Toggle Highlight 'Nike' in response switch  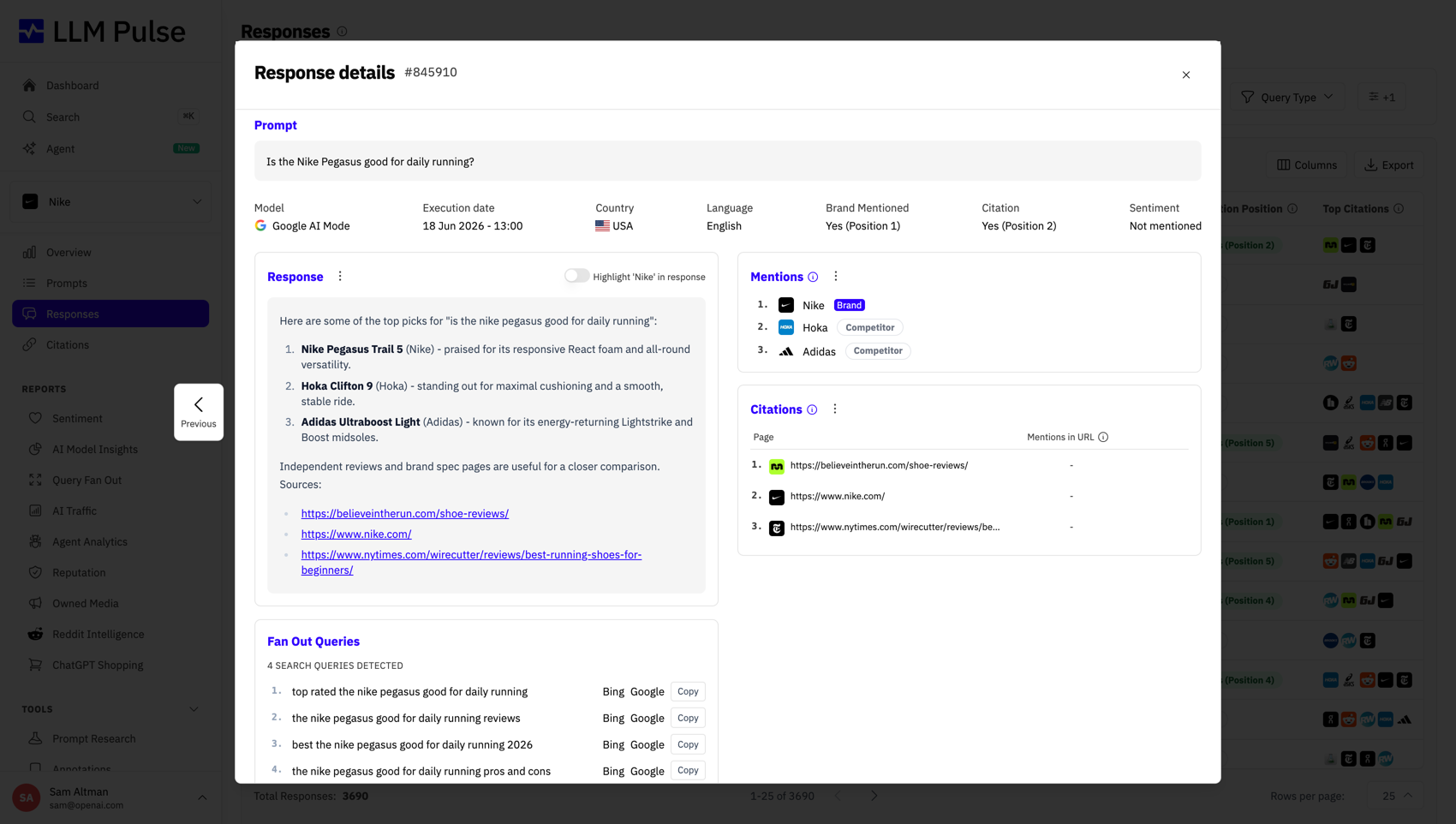tap(576, 276)
